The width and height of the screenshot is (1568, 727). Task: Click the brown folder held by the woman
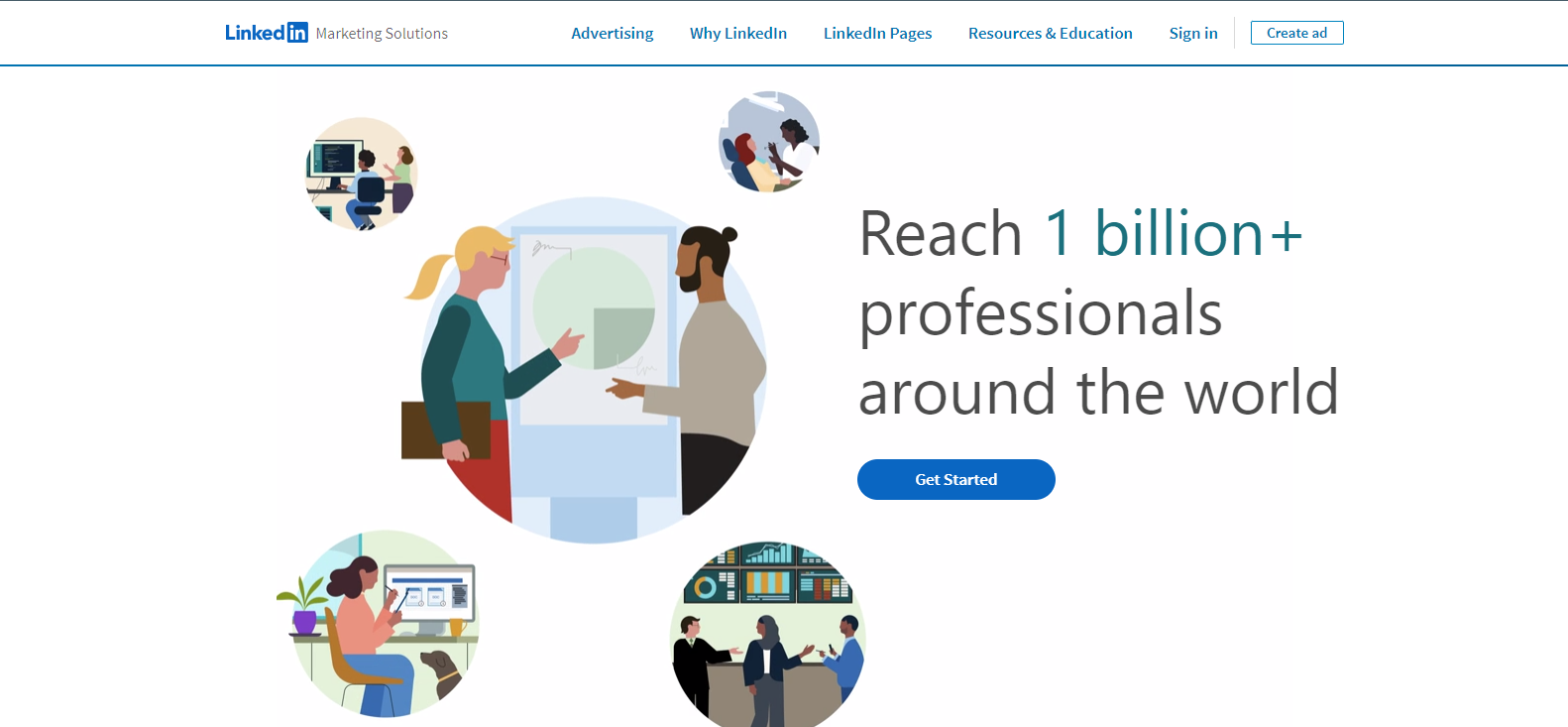445,430
